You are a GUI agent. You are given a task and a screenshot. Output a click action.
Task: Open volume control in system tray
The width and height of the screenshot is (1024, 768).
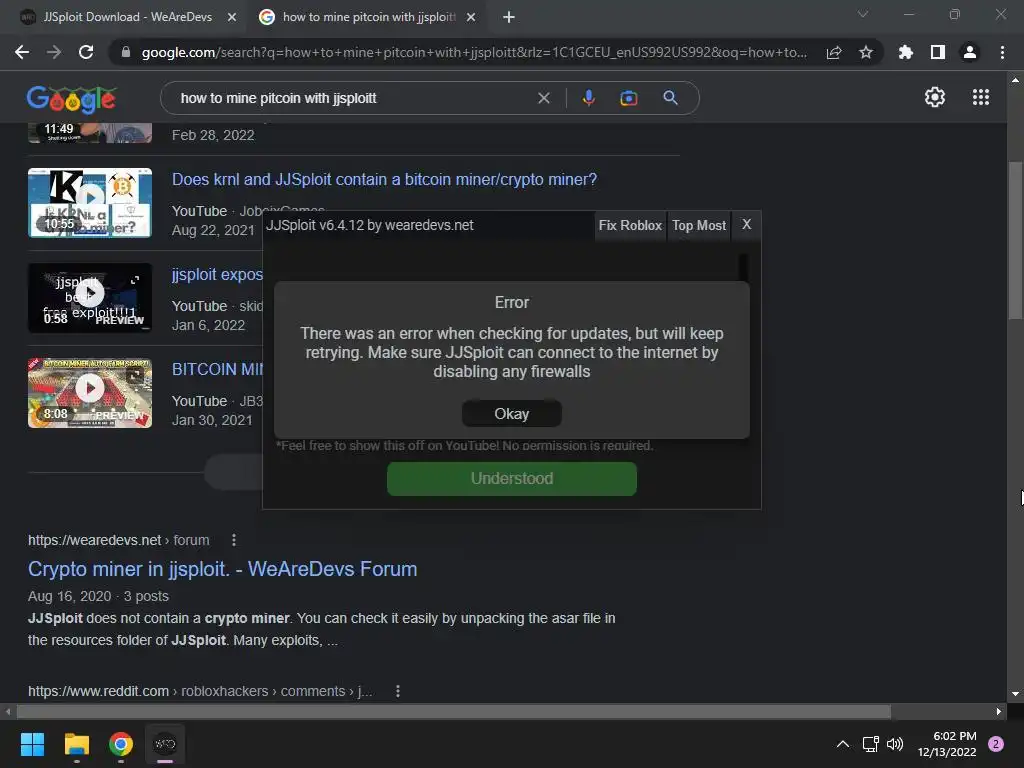[895, 744]
